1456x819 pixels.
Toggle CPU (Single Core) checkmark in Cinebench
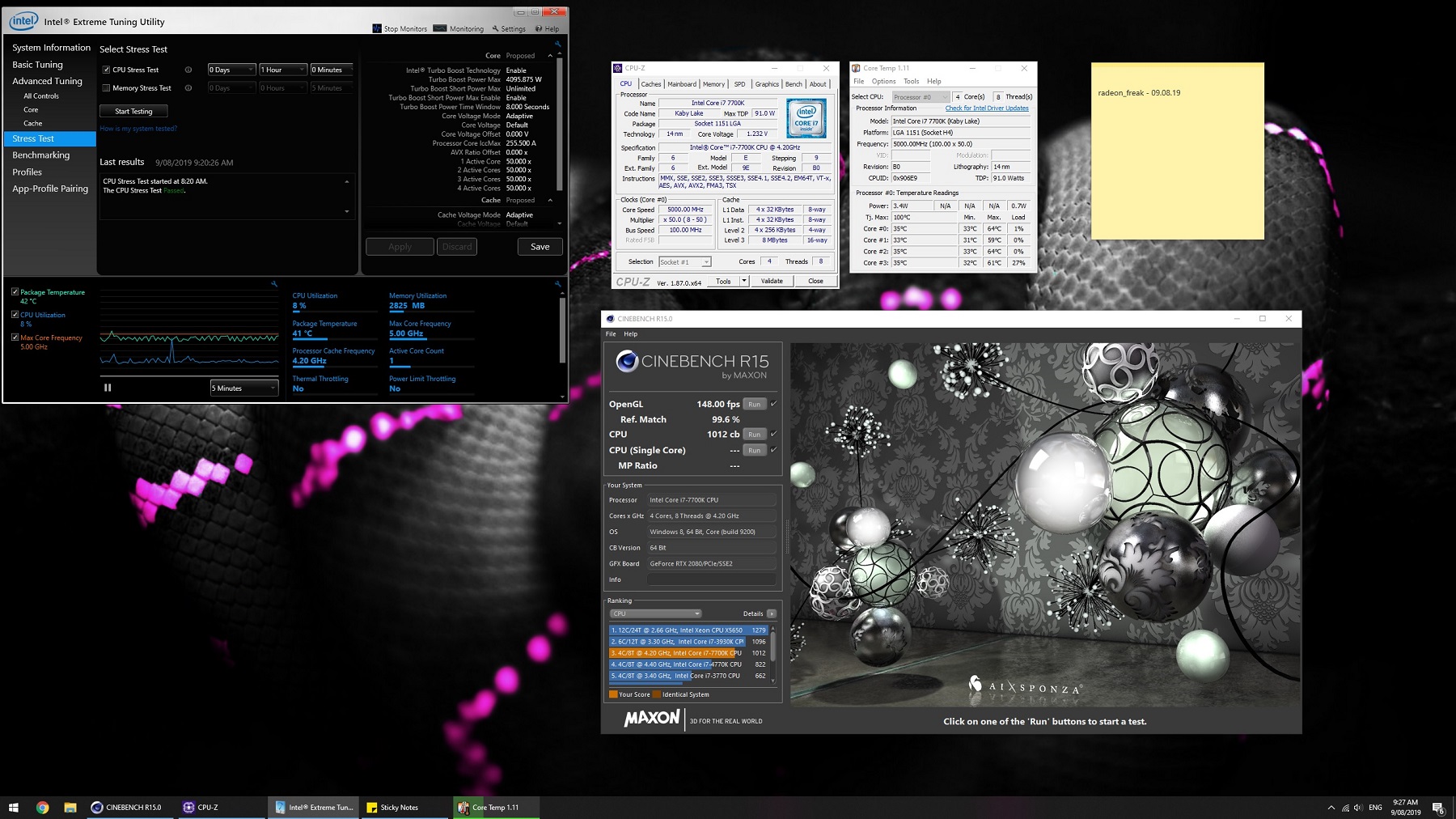coord(773,449)
